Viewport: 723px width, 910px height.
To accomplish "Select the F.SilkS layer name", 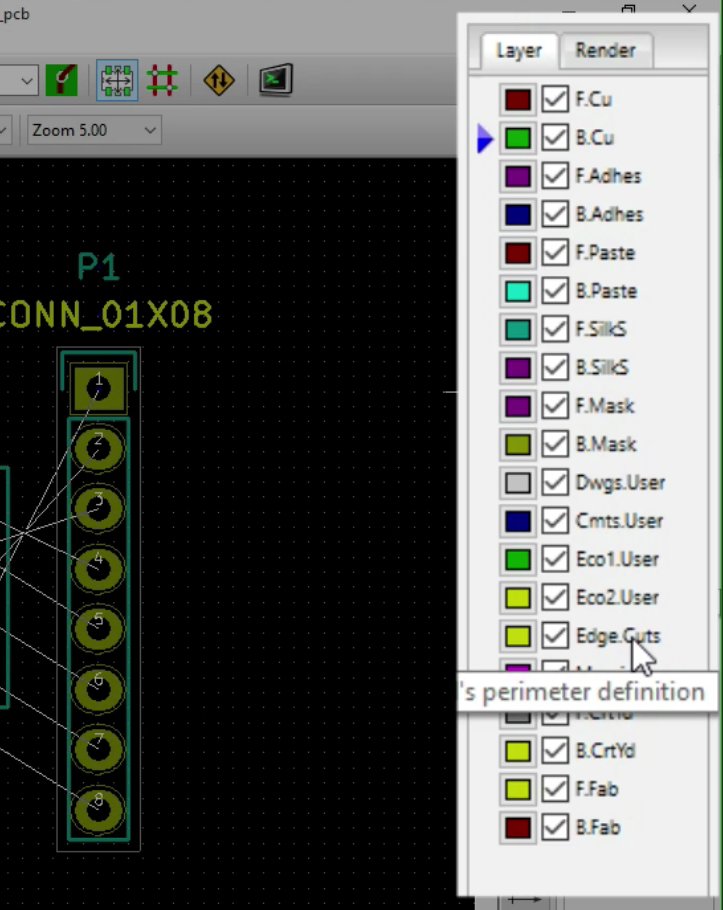I will click(x=601, y=330).
